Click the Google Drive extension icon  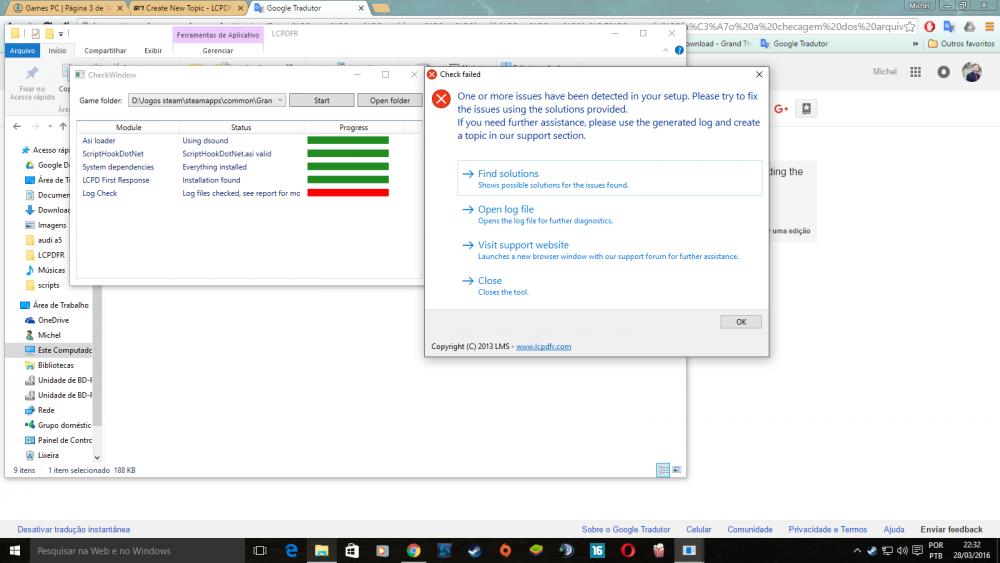[969, 27]
